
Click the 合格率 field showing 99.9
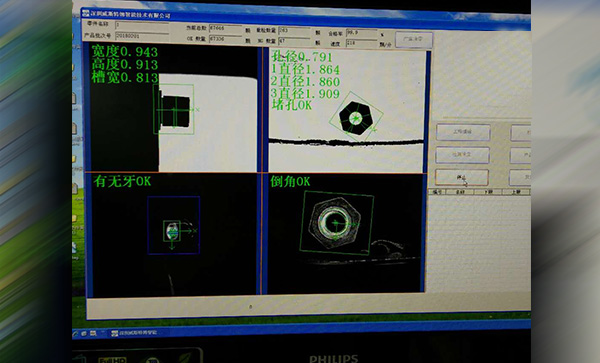[362, 33]
